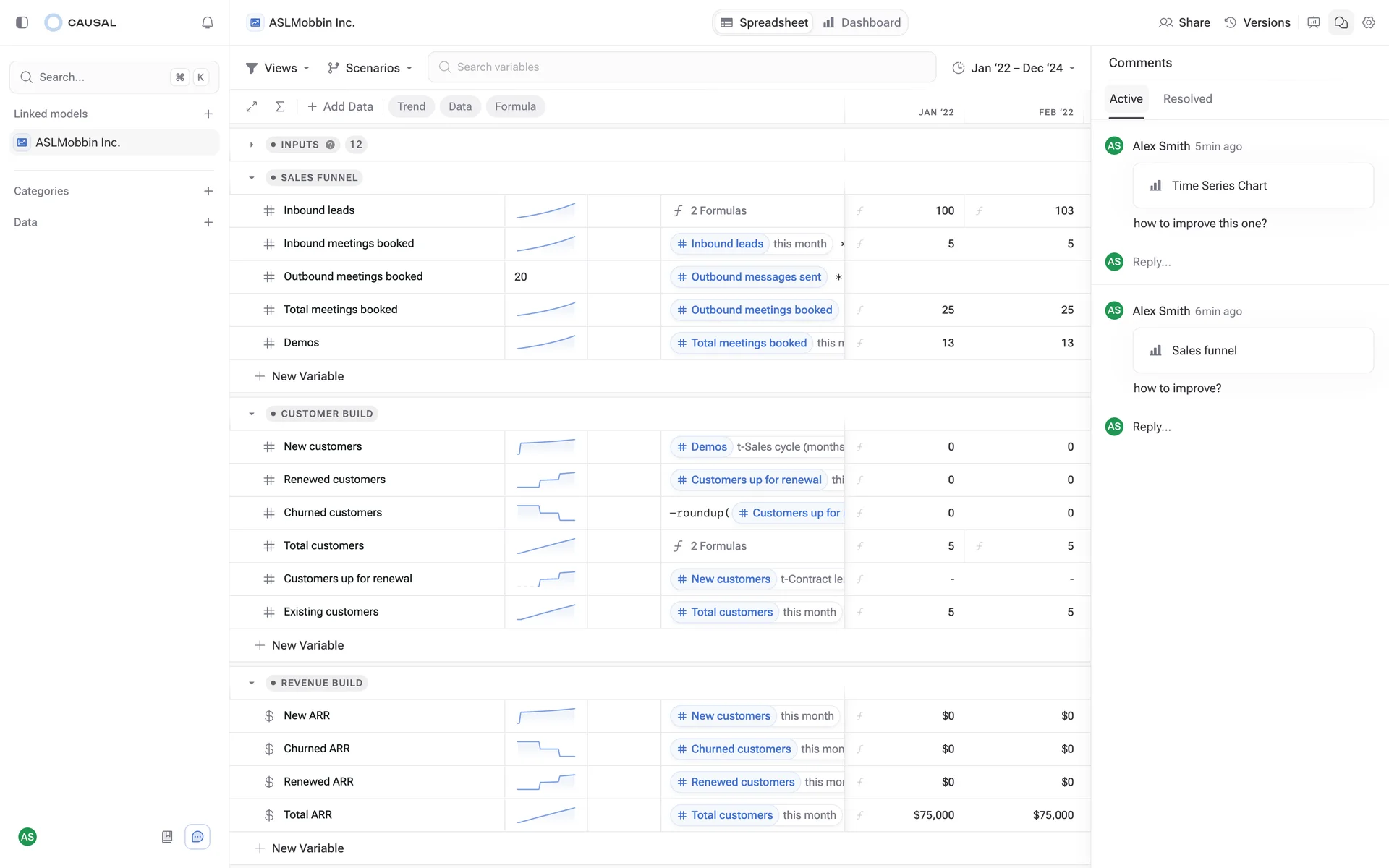
Task: Collapse the SALES FUNNEL section
Action: [x=252, y=178]
